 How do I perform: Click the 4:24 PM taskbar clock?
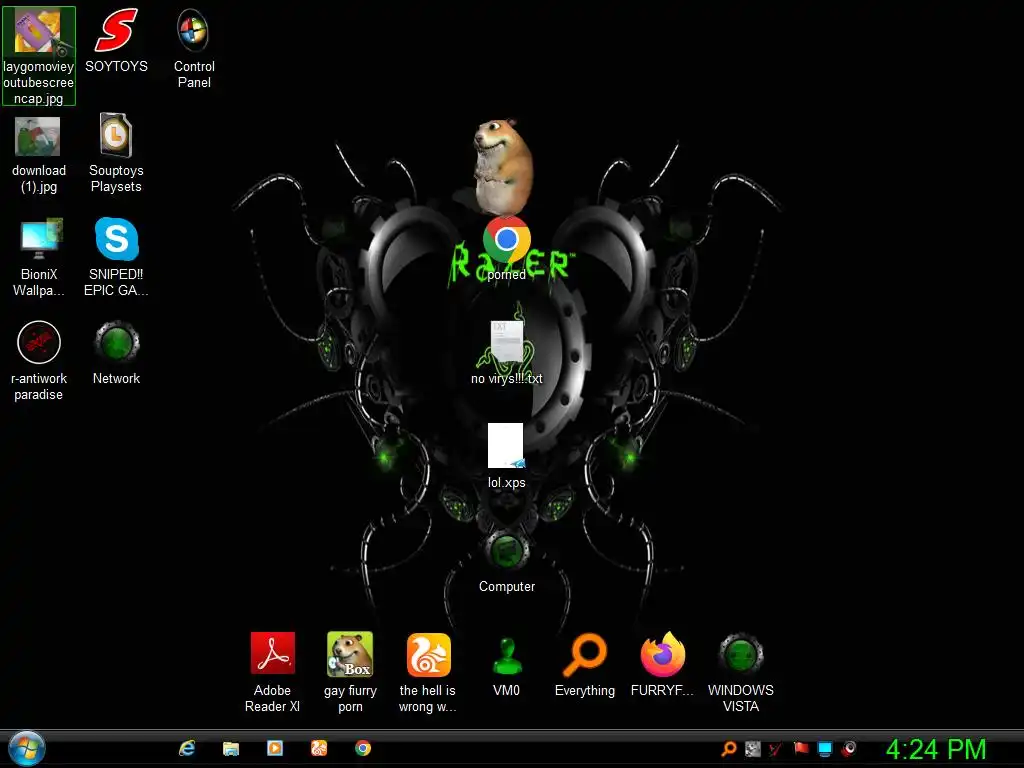tap(935, 749)
